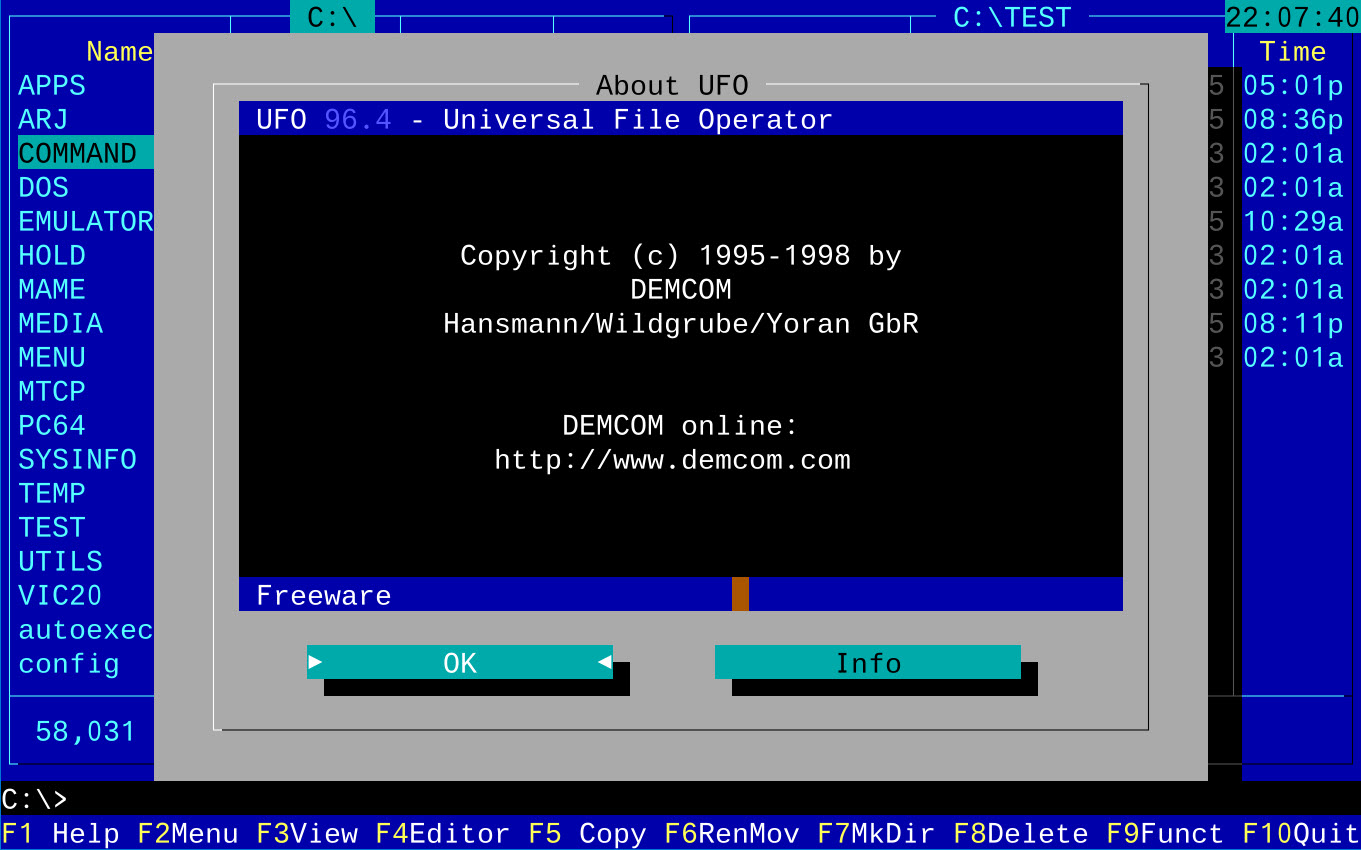1361x850 pixels.
Task: Click the OK button in About dialog
Action: pyautogui.click(x=460, y=662)
